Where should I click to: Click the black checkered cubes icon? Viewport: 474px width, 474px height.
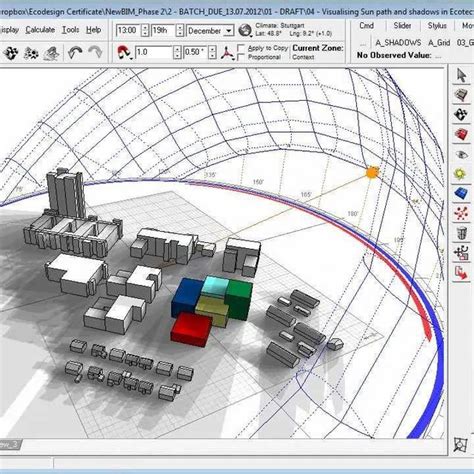tap(461, 115)
